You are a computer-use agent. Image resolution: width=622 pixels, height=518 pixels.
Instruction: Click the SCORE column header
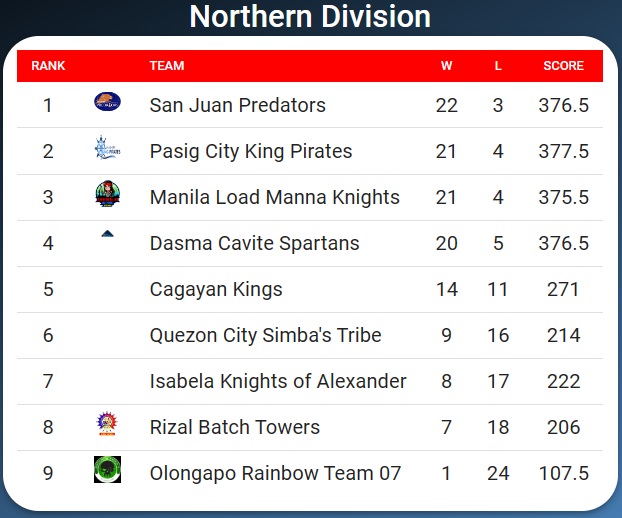pos(563,66)
